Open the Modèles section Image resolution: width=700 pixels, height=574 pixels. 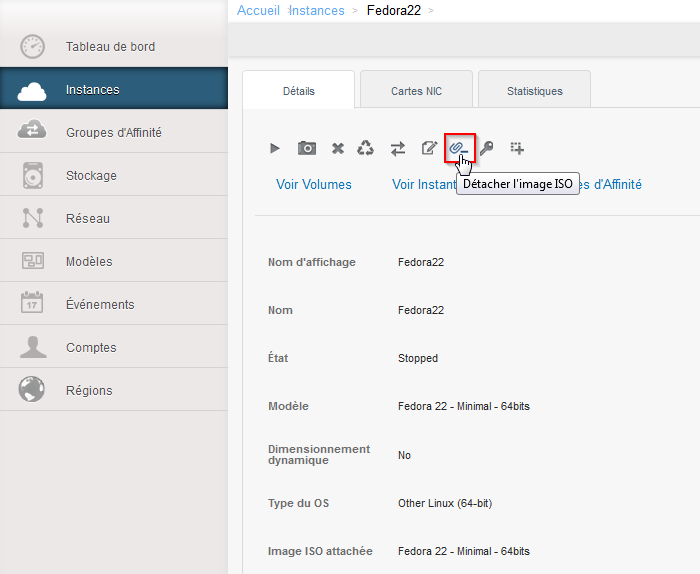[89, 262]
